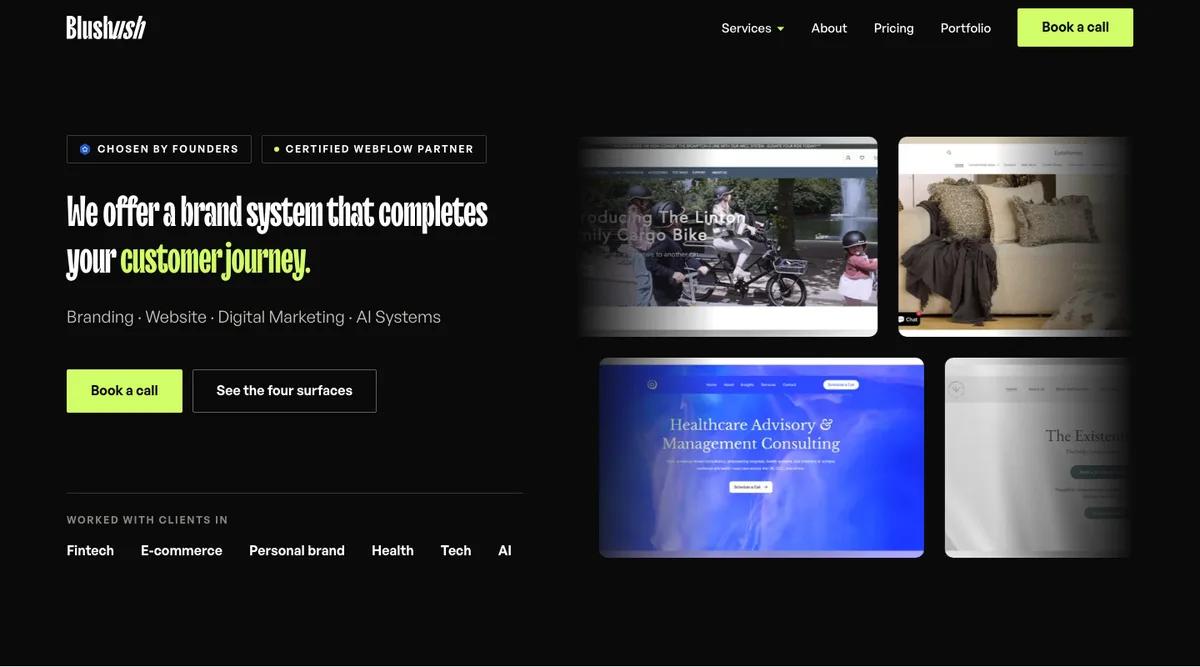Open the Portfolio nav link
The width and height of the screenshot is (1200, 667).
point(965,28)
